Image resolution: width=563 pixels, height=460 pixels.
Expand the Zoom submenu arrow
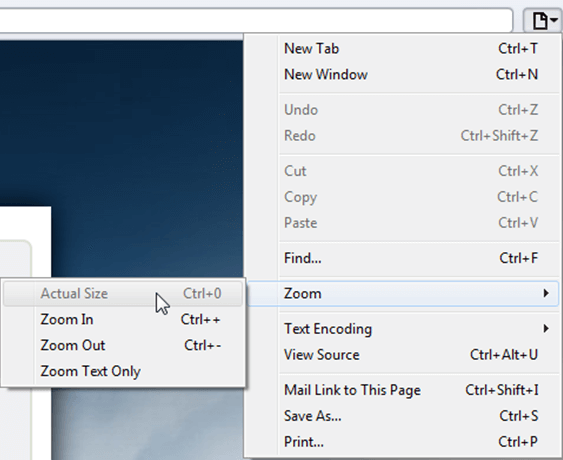(546, 293)
